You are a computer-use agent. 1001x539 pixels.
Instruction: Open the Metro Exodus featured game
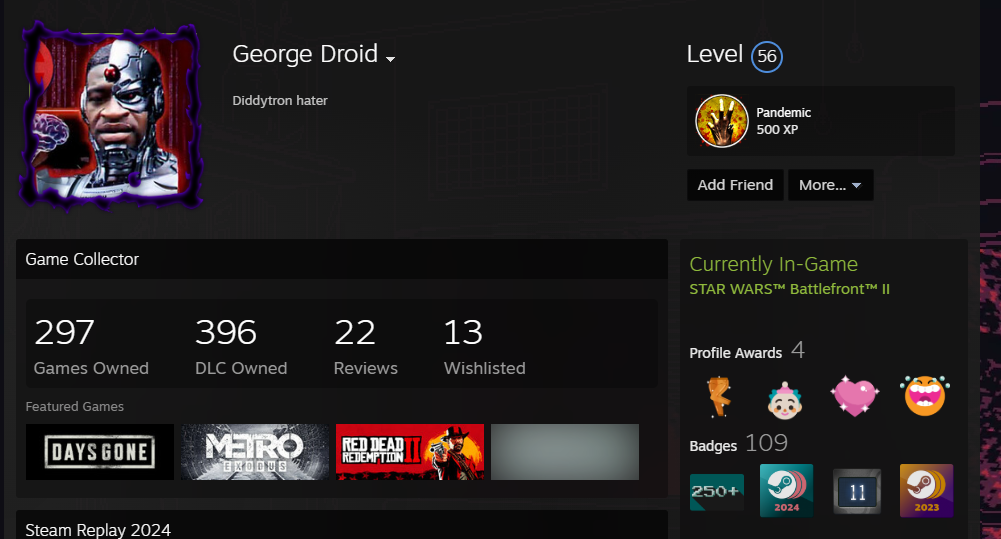click(x=255, y=452)
